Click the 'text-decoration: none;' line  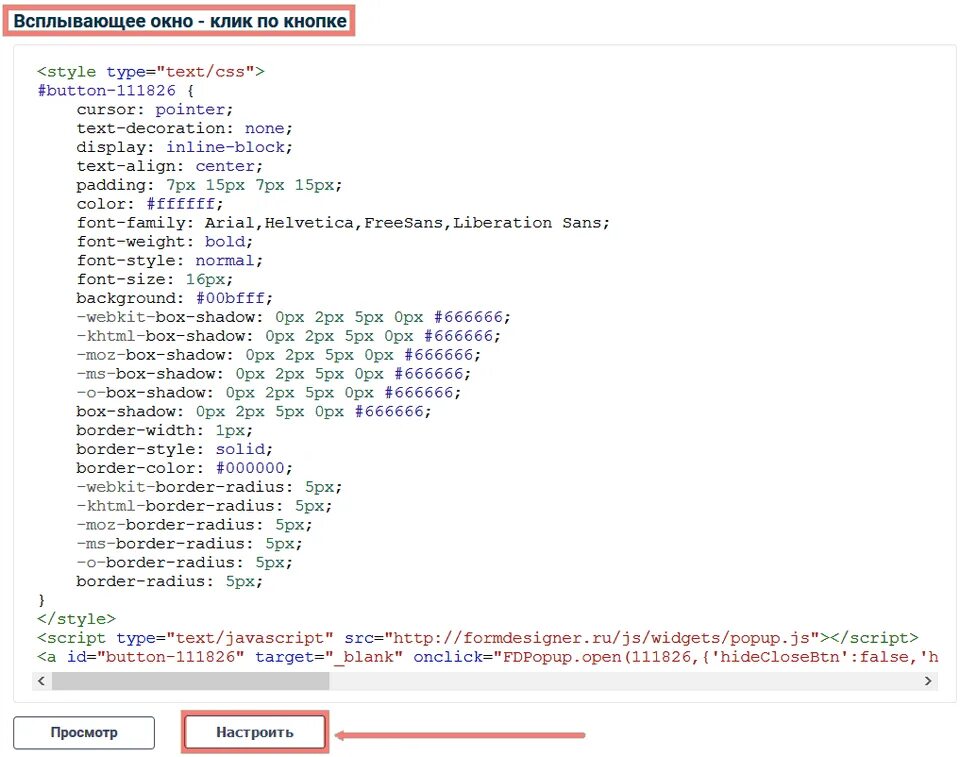(184, 129)
